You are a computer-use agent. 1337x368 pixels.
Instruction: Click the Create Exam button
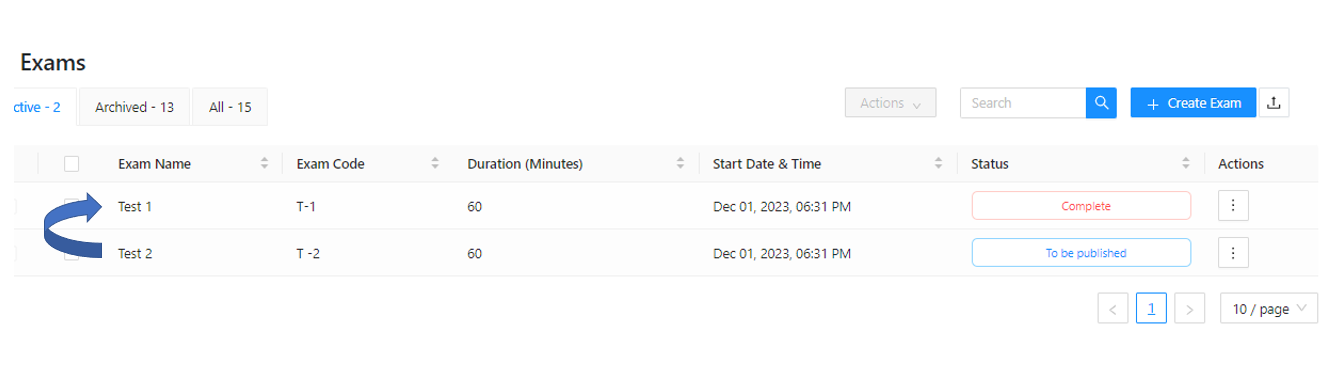coord(1193,103)
